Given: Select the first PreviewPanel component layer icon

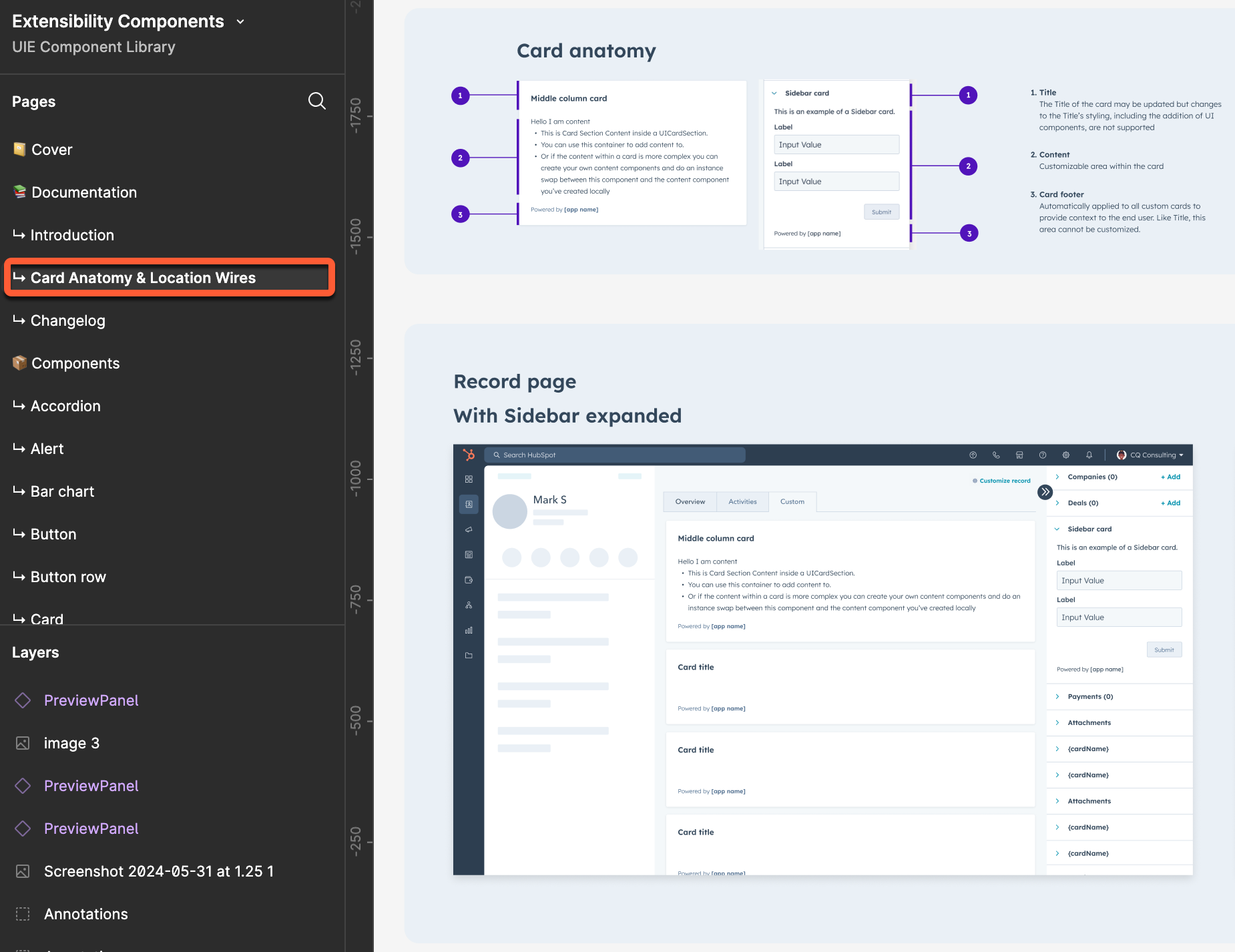Looking at the screenshot, I should 23,700.
